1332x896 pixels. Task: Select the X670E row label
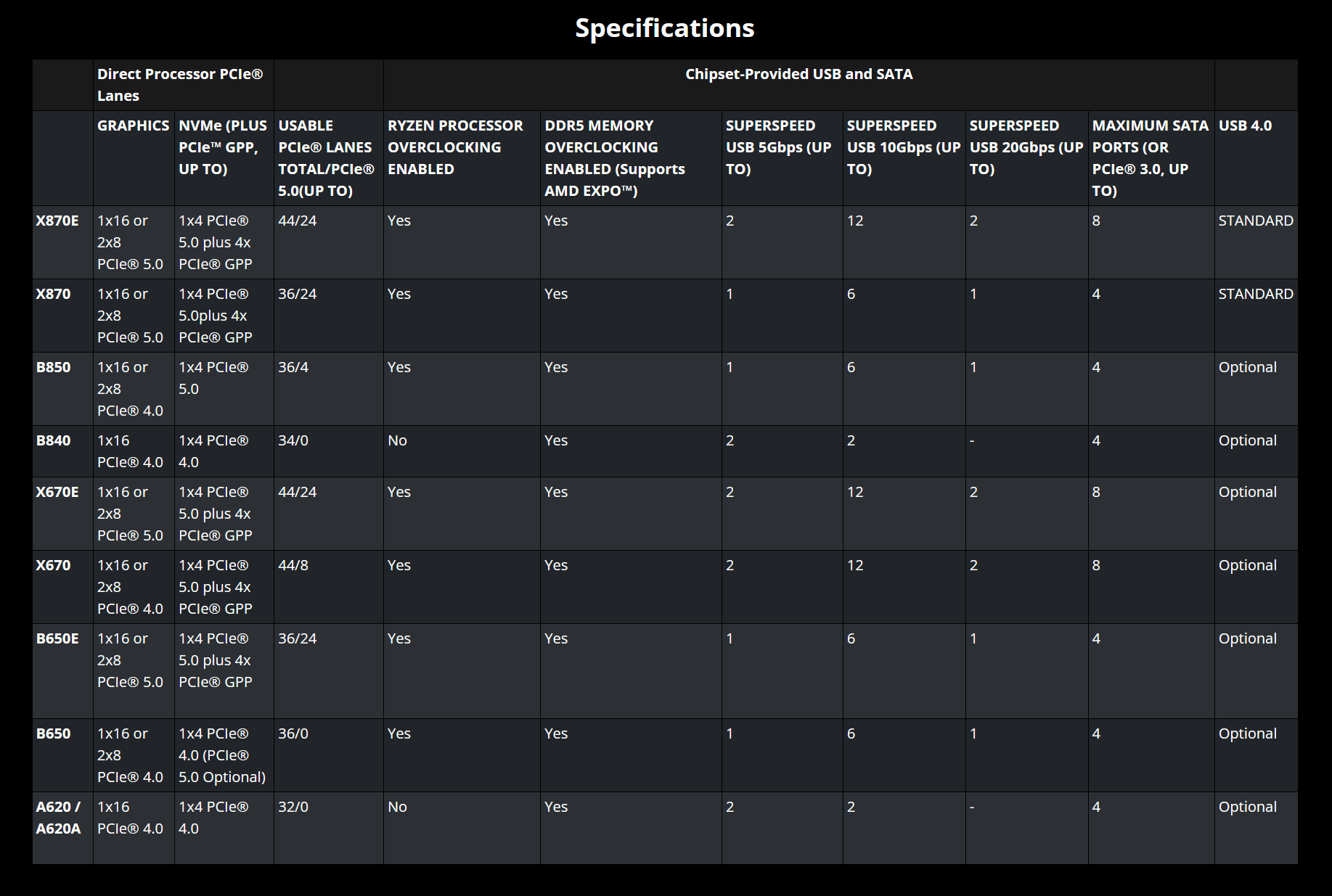[62, 514]
